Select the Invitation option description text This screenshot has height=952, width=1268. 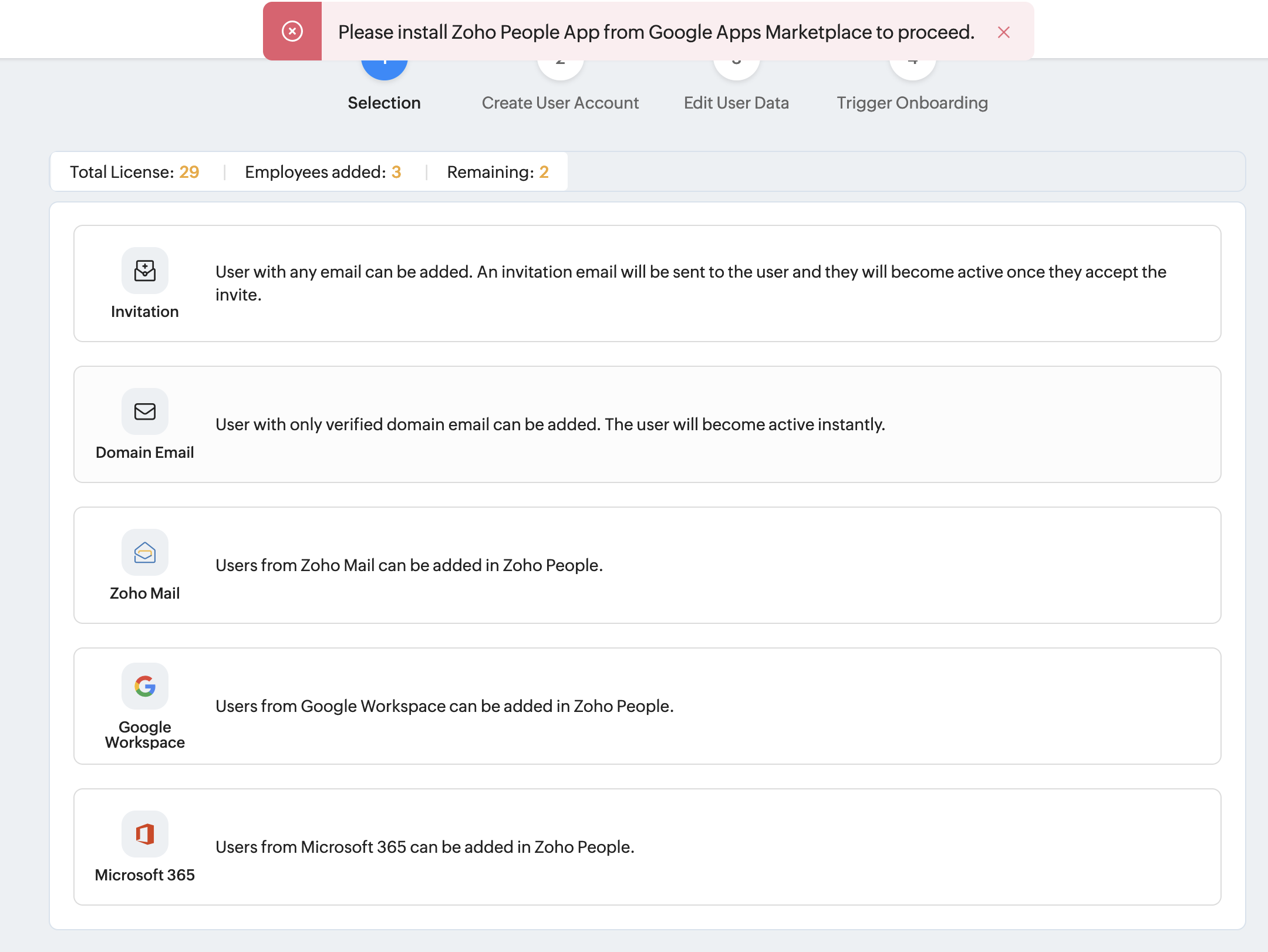[x=690, y=283]
